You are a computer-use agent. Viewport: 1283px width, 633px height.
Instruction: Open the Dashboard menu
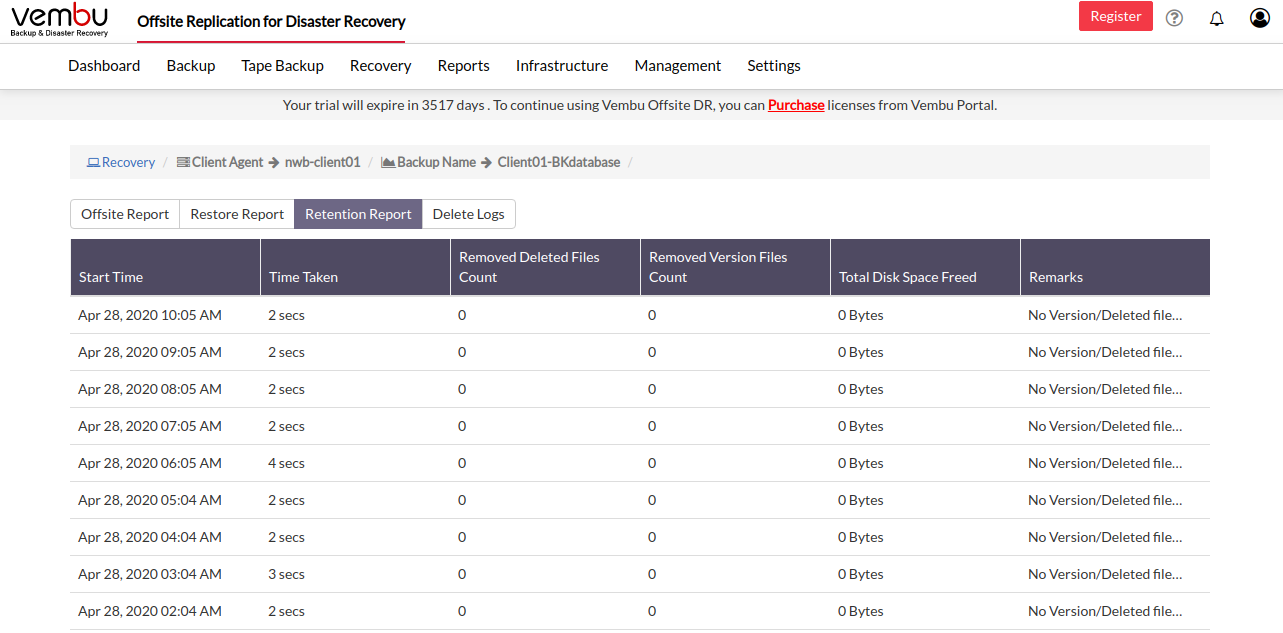coord(104,66)
